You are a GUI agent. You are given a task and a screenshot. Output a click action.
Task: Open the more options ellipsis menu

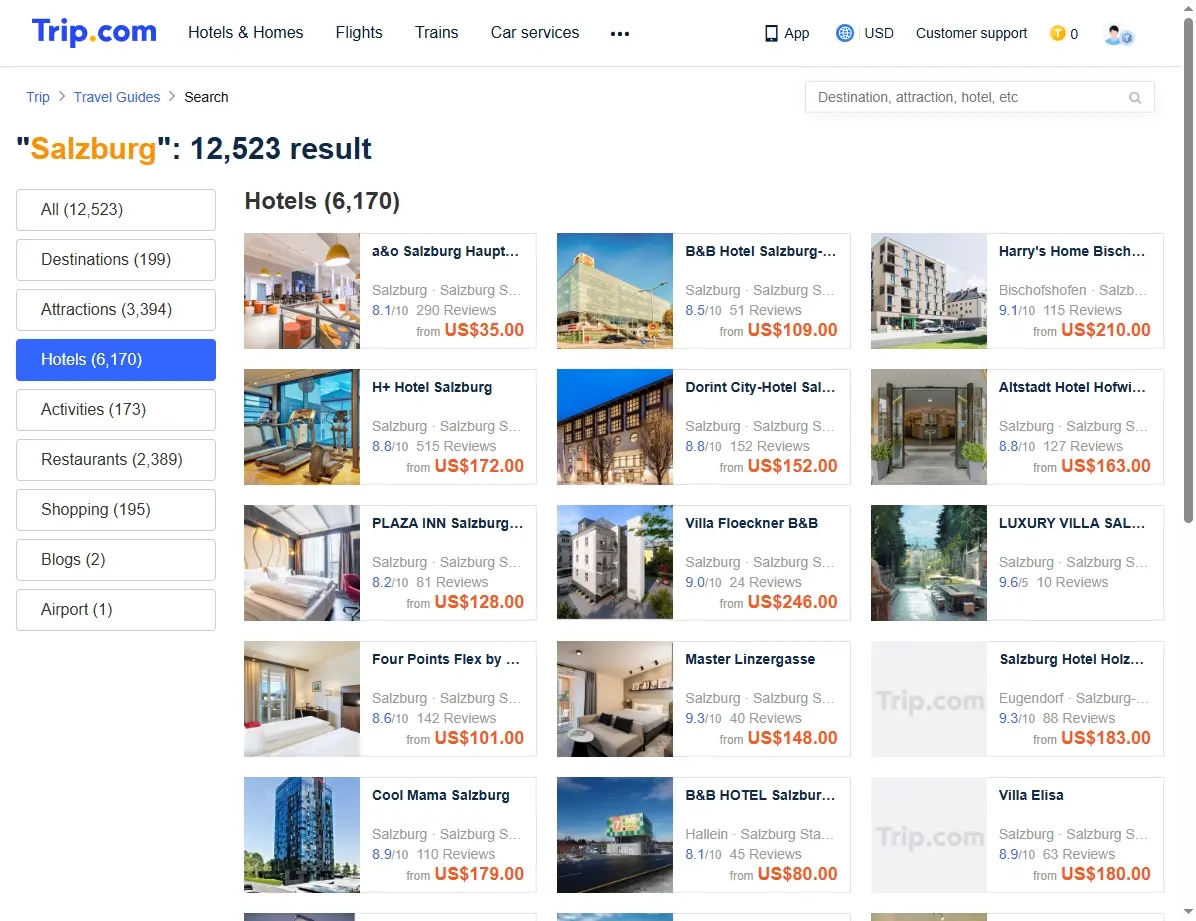point(619,34)
